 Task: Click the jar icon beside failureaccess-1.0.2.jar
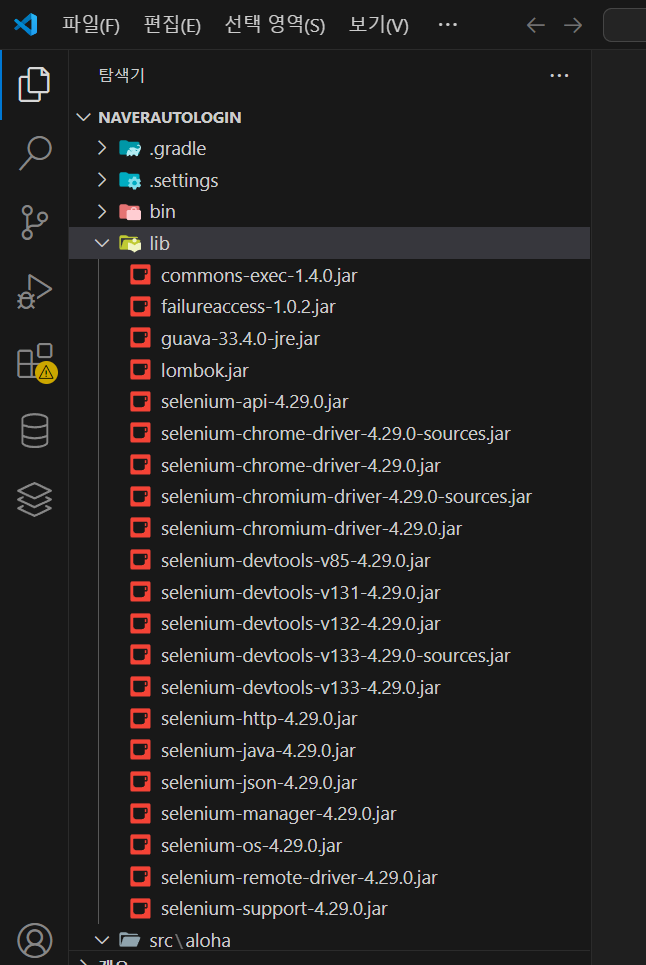(140, 306)
